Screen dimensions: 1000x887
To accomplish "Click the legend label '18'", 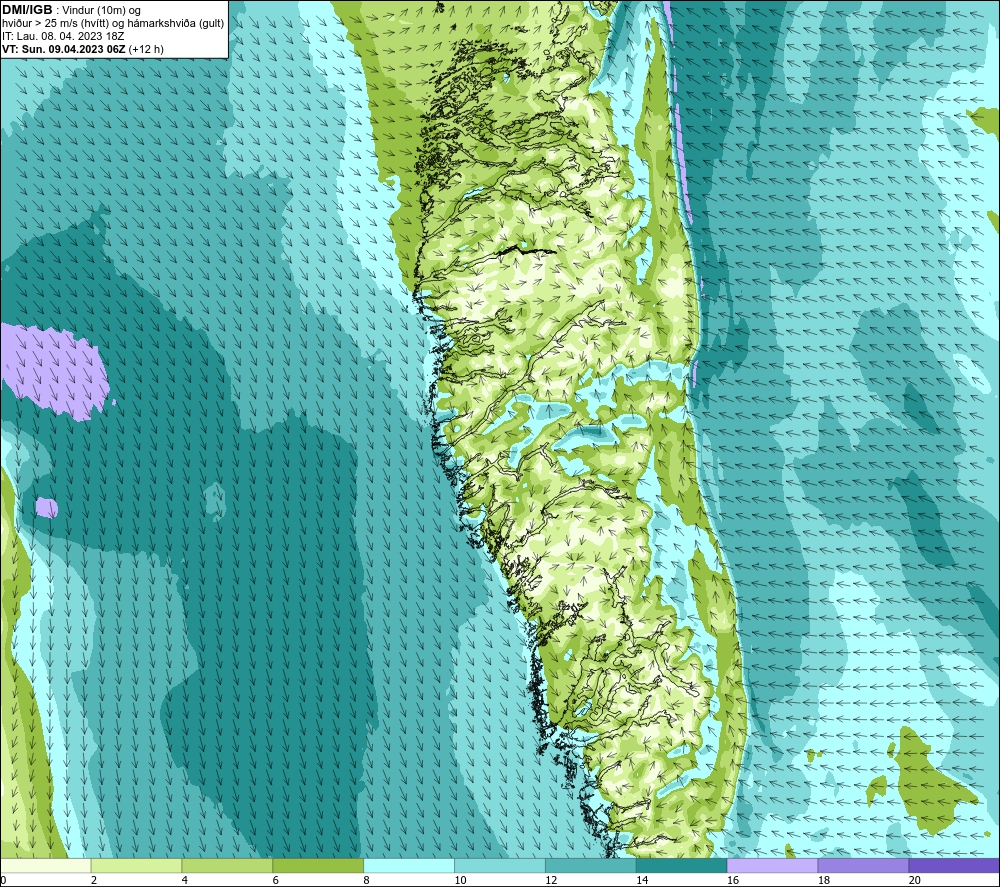I will (823, 880).
